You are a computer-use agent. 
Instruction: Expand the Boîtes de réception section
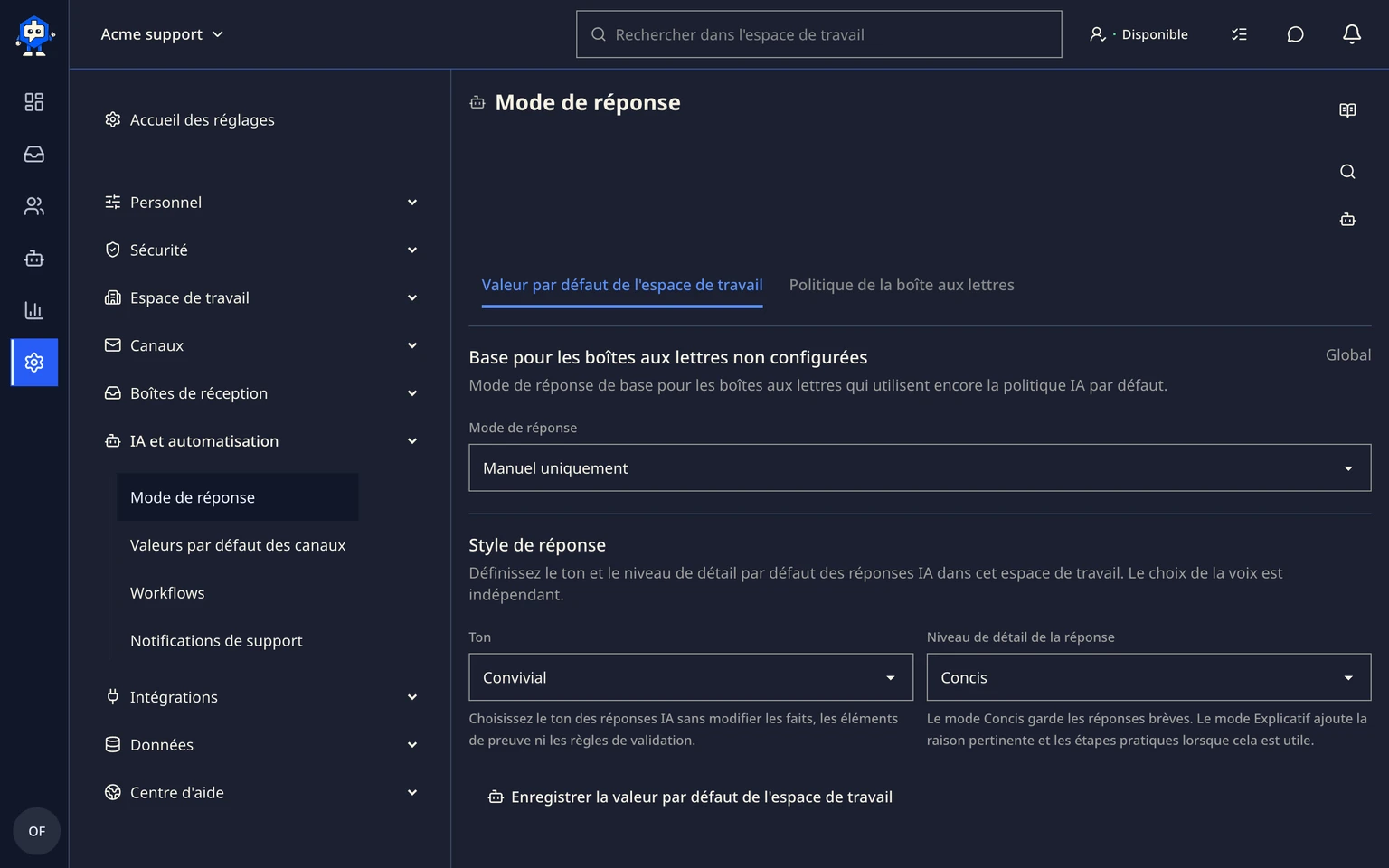point(262,393)
